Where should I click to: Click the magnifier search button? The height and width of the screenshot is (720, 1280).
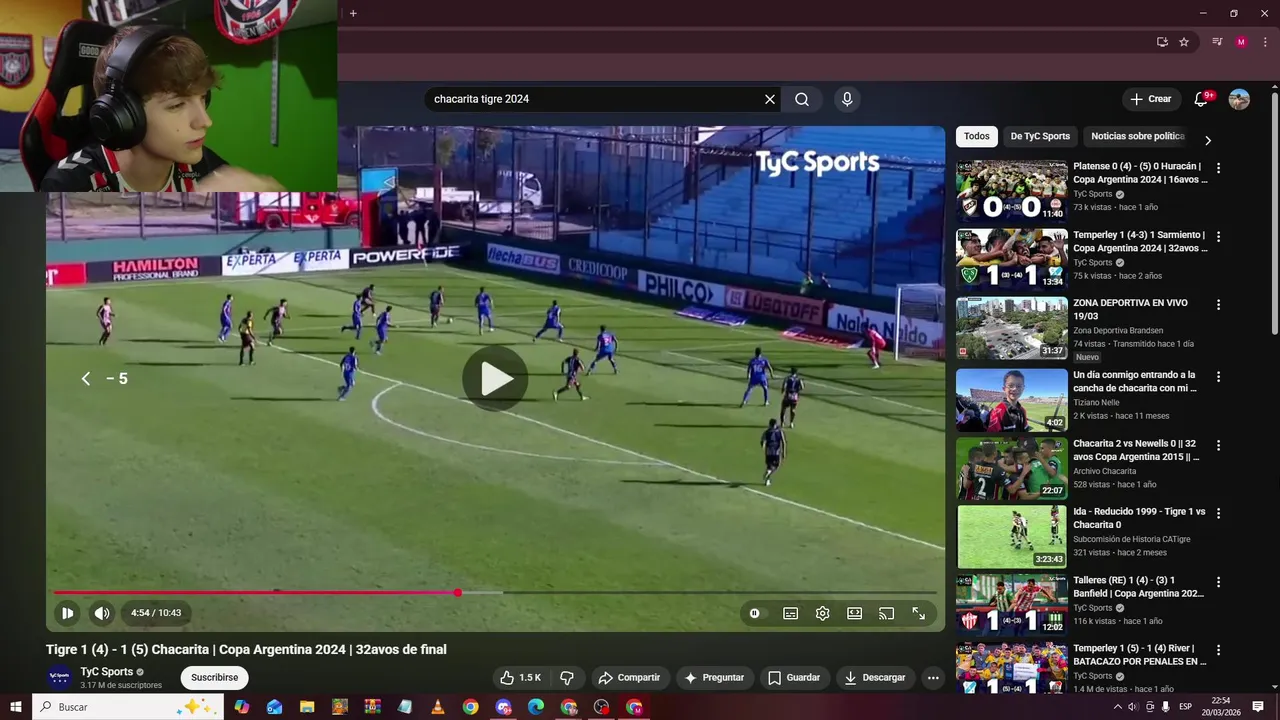pyautogui.click(x=802, y=99)
